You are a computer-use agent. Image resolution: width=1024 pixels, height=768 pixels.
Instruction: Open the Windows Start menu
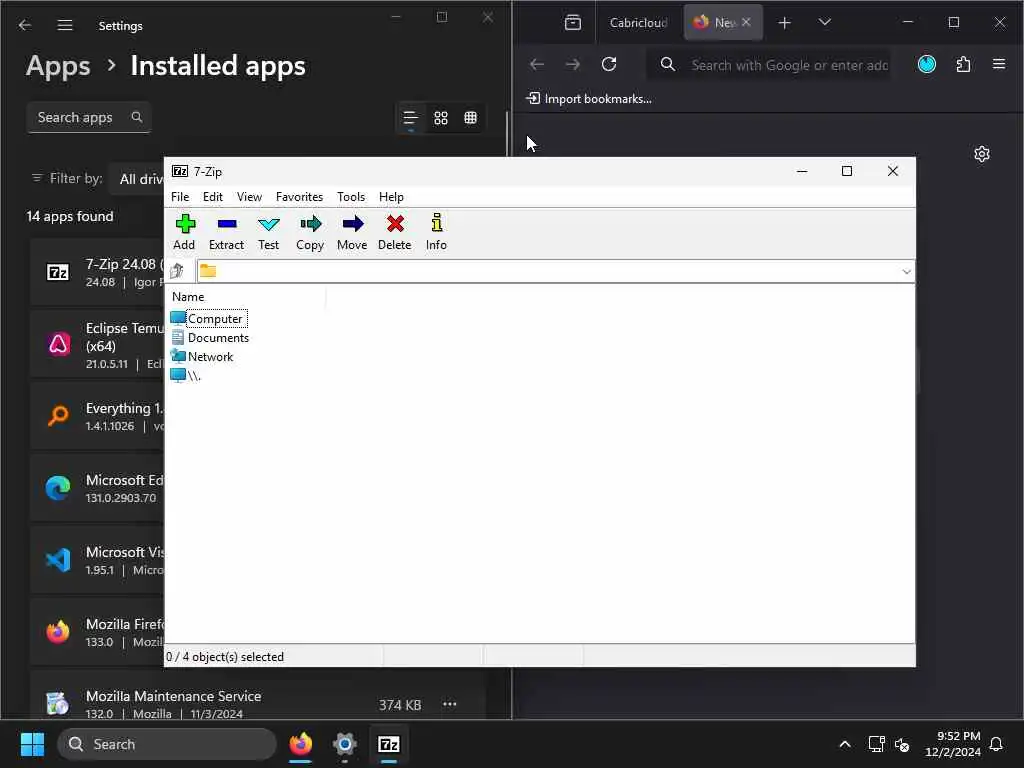tap(32, 744)
